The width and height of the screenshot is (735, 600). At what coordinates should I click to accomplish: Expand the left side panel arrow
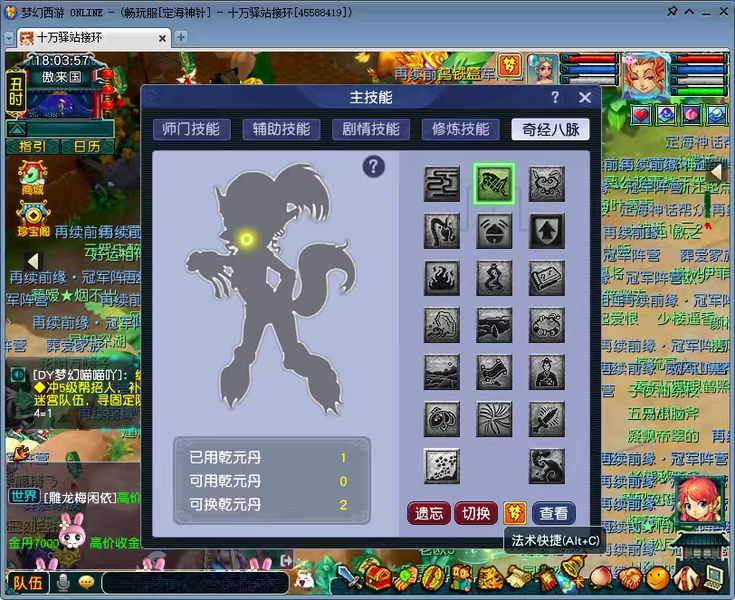click(x=32, y=262)
